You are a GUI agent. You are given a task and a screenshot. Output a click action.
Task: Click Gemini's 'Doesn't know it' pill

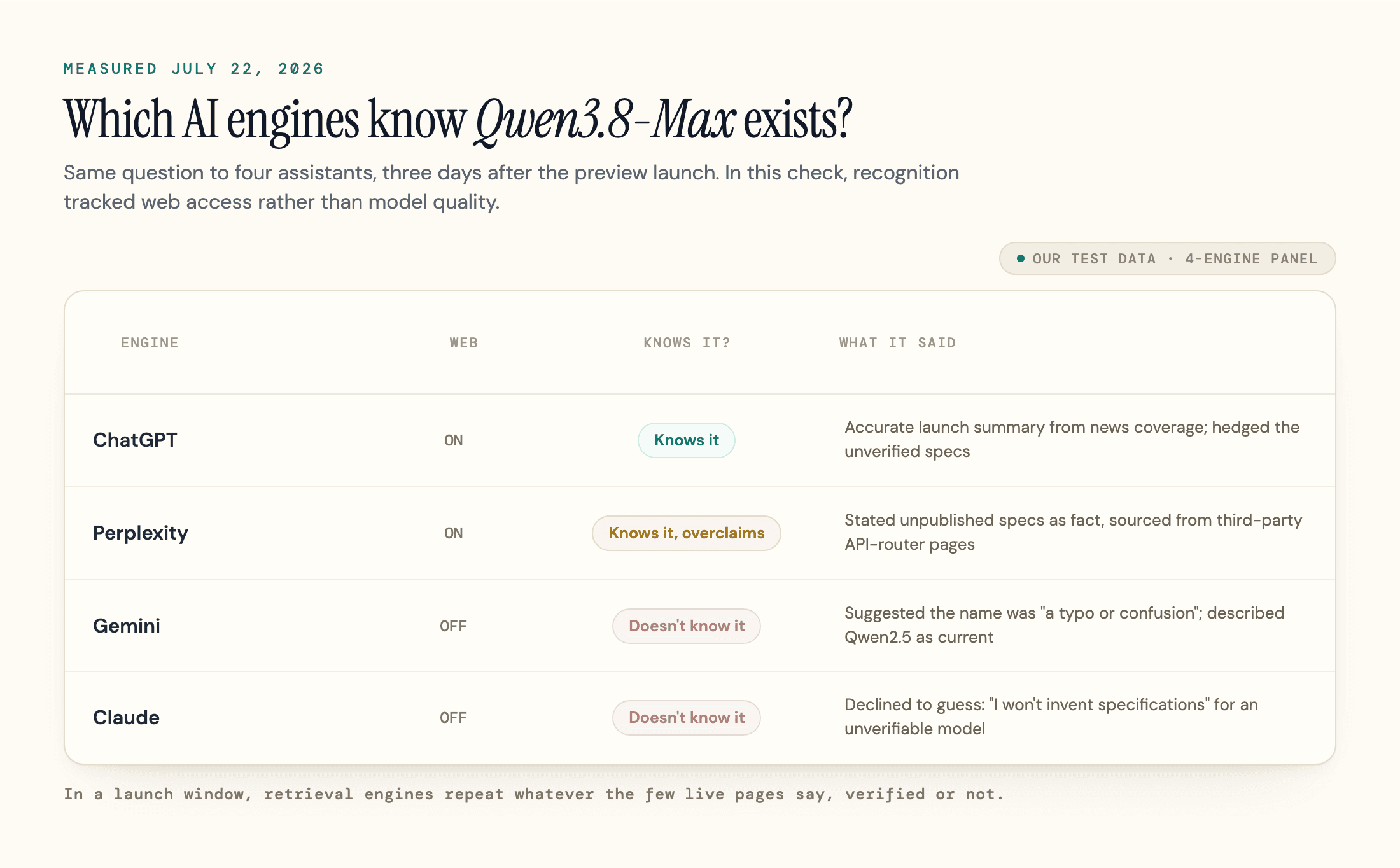pos(686,626)
